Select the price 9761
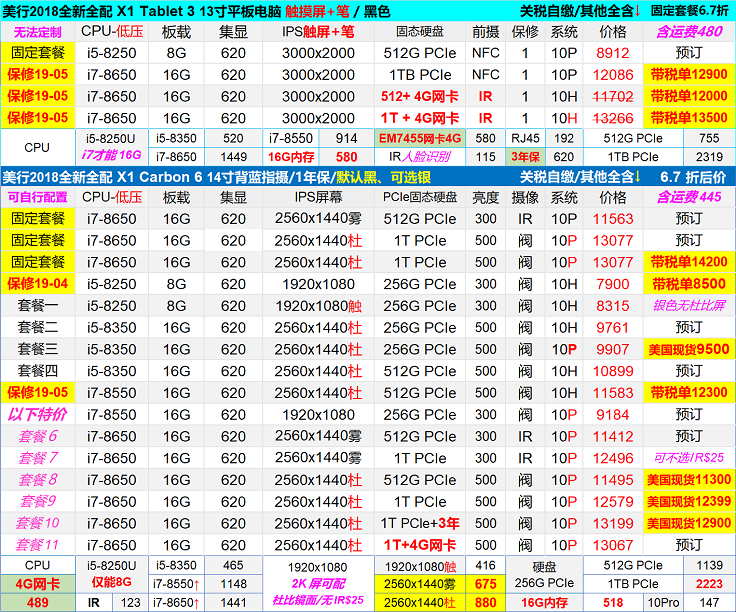The width and height of the screenshot is (736, 612). tap(613, 328)
